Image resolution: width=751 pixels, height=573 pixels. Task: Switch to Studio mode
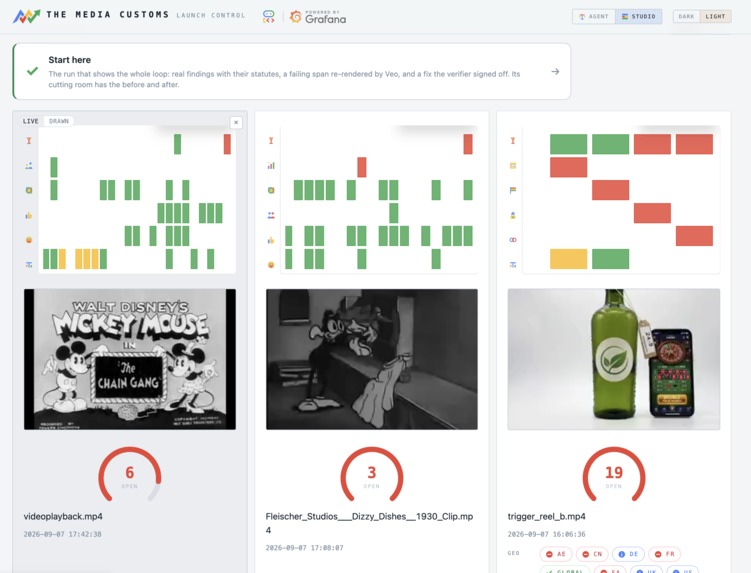coord(638,16)
